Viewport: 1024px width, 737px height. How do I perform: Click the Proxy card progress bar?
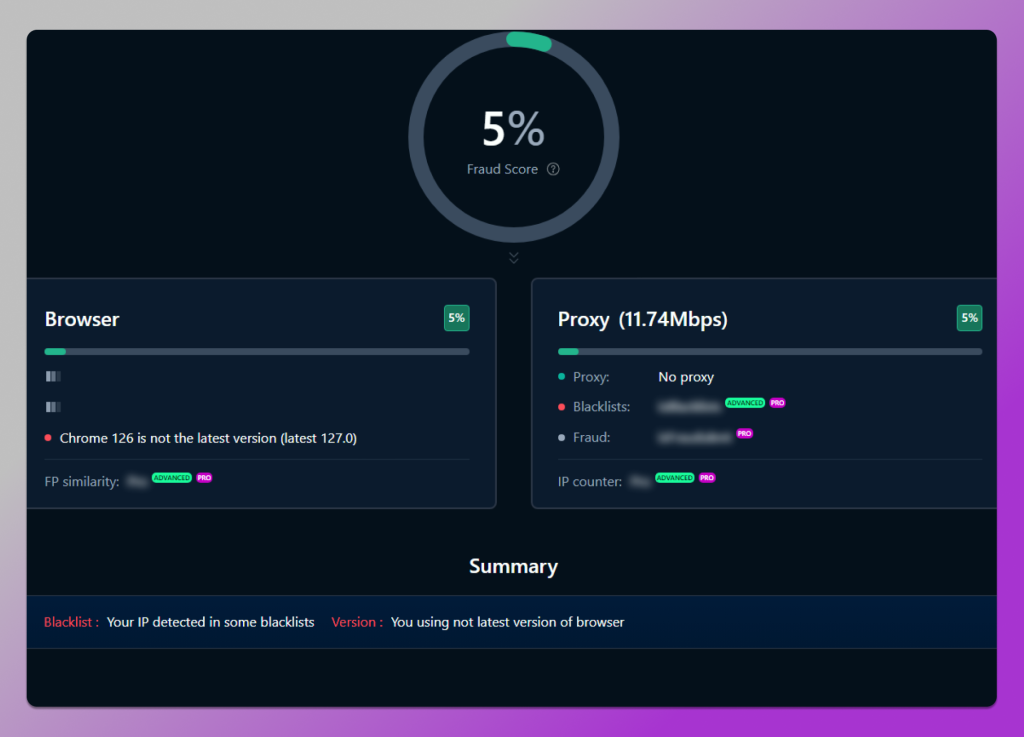pos(769,351)
